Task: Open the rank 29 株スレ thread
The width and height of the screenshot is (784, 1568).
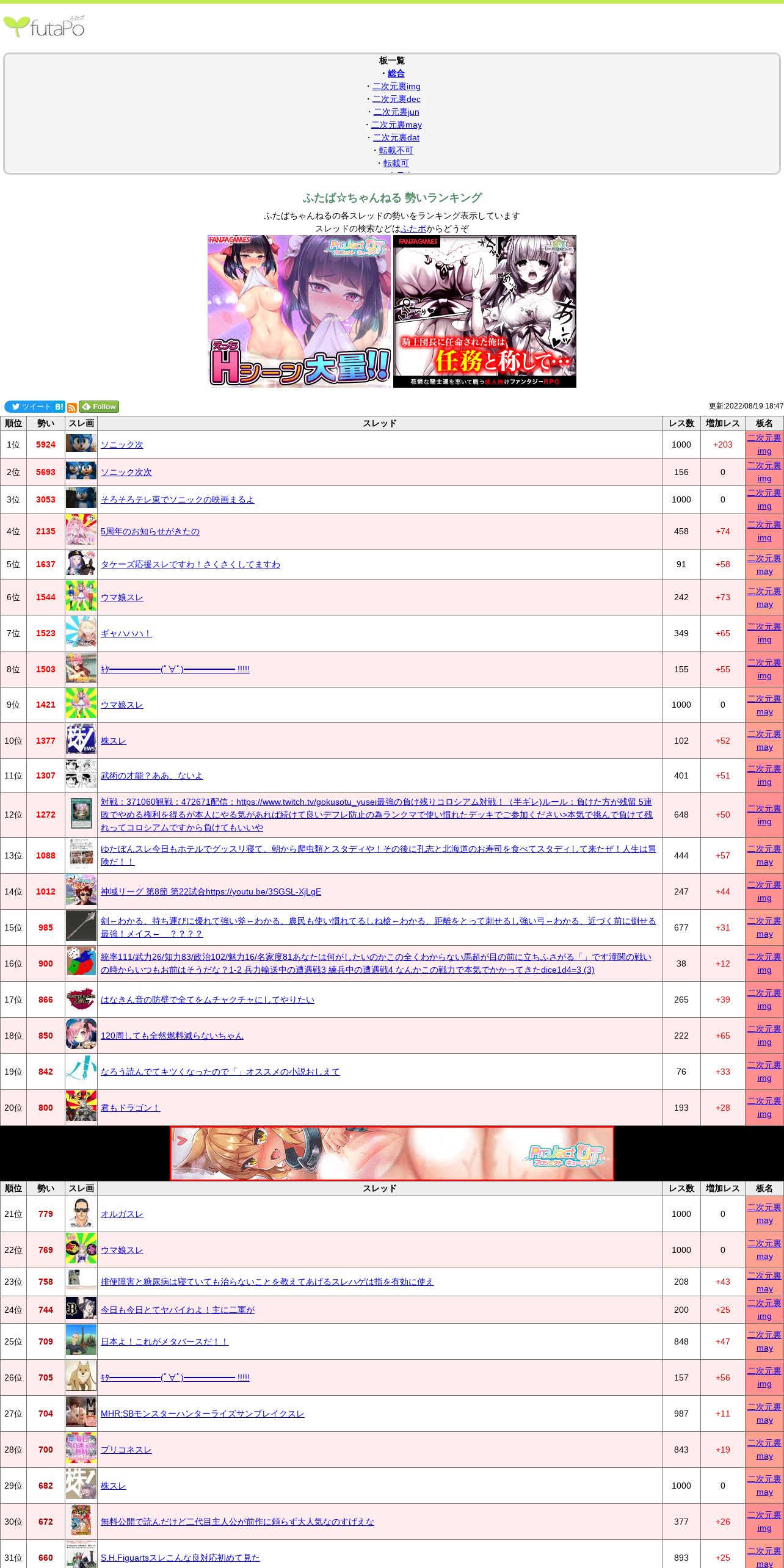Action: pyautogui.click(x=113, y=1486)
